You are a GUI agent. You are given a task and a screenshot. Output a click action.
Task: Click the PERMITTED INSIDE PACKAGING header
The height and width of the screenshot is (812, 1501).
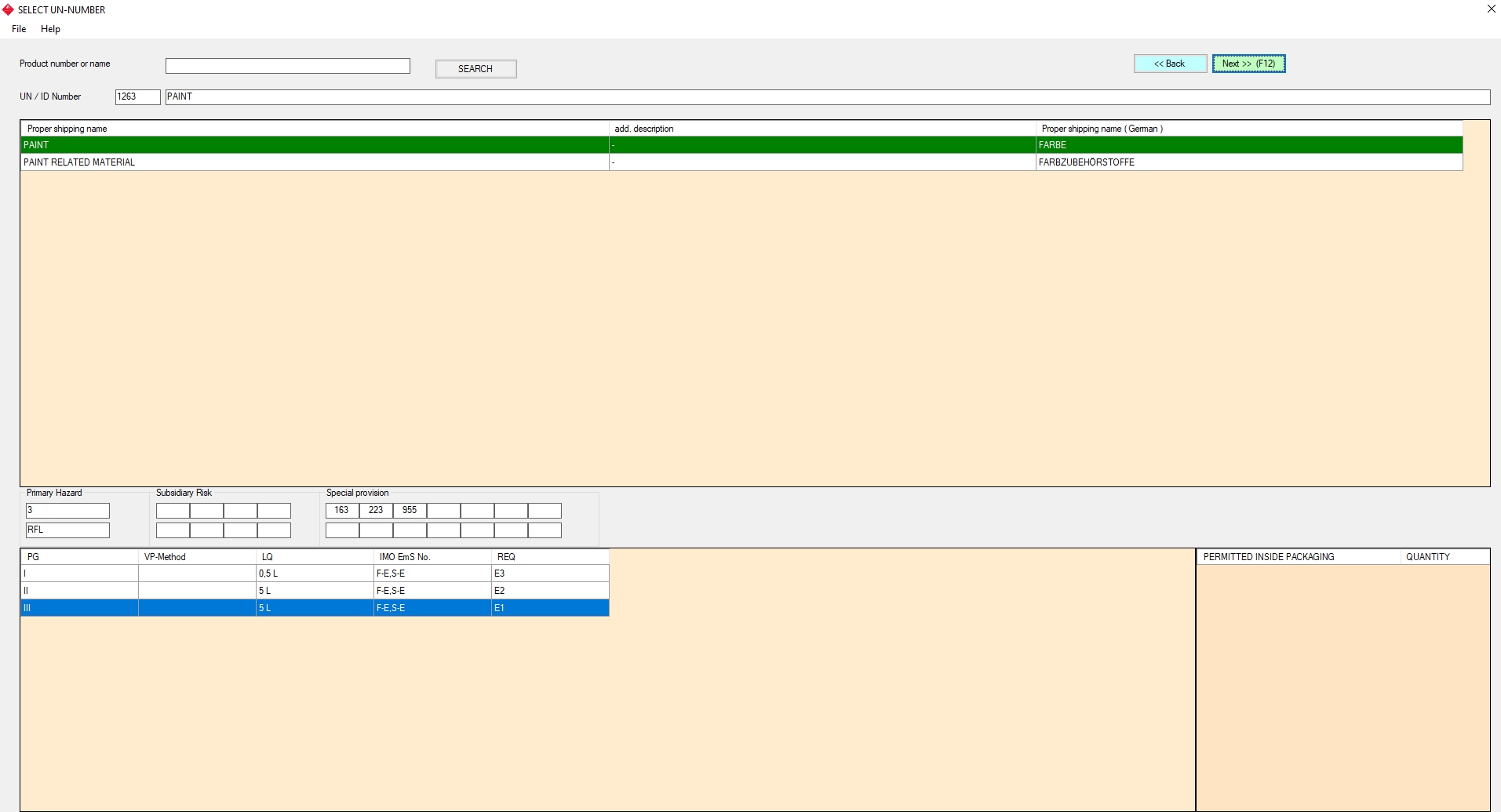click(x=1298, y=557)
